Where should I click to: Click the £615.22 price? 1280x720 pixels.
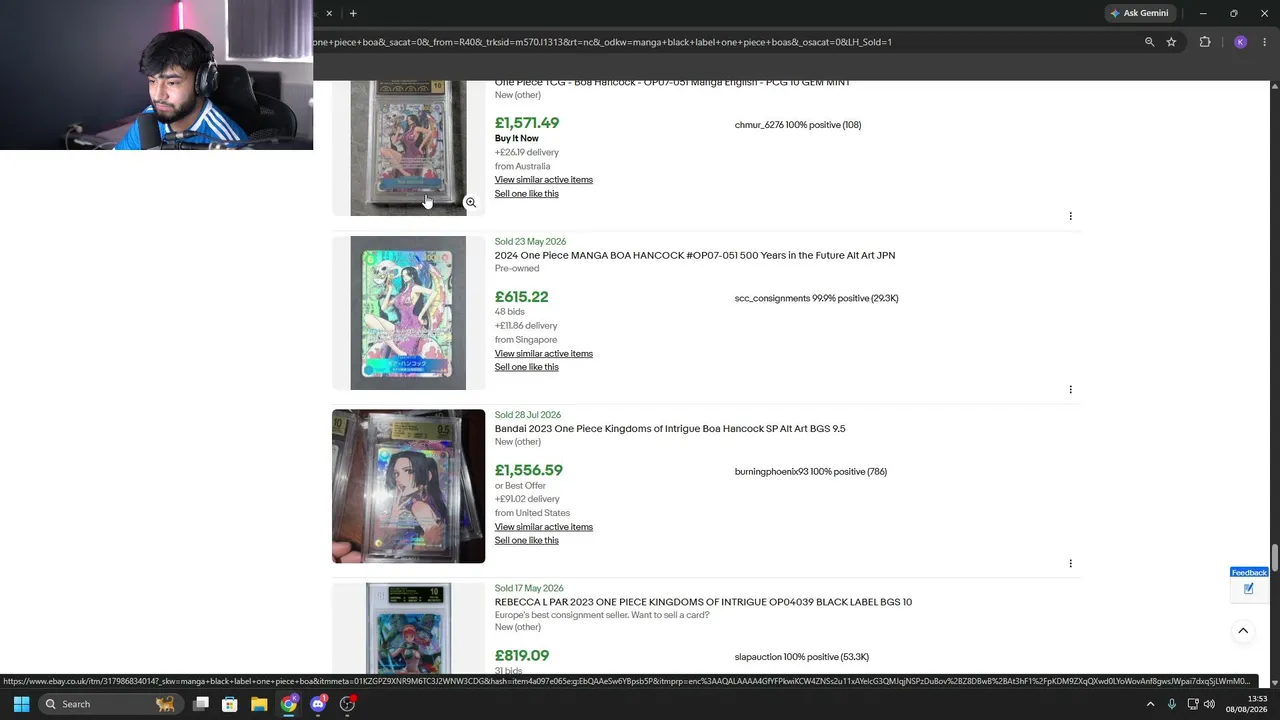tap(521, 297)
